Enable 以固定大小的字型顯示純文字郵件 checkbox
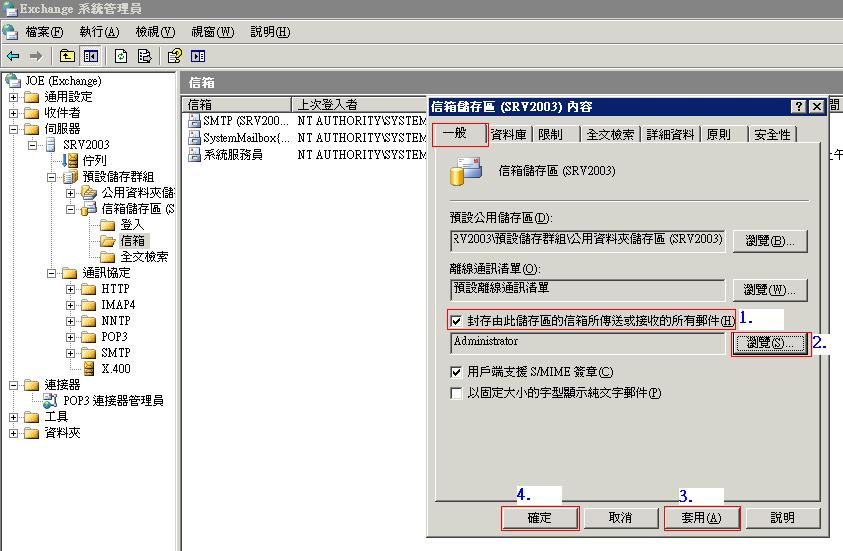The width and height of the screenshot is (843, 551). click(456, 393)
